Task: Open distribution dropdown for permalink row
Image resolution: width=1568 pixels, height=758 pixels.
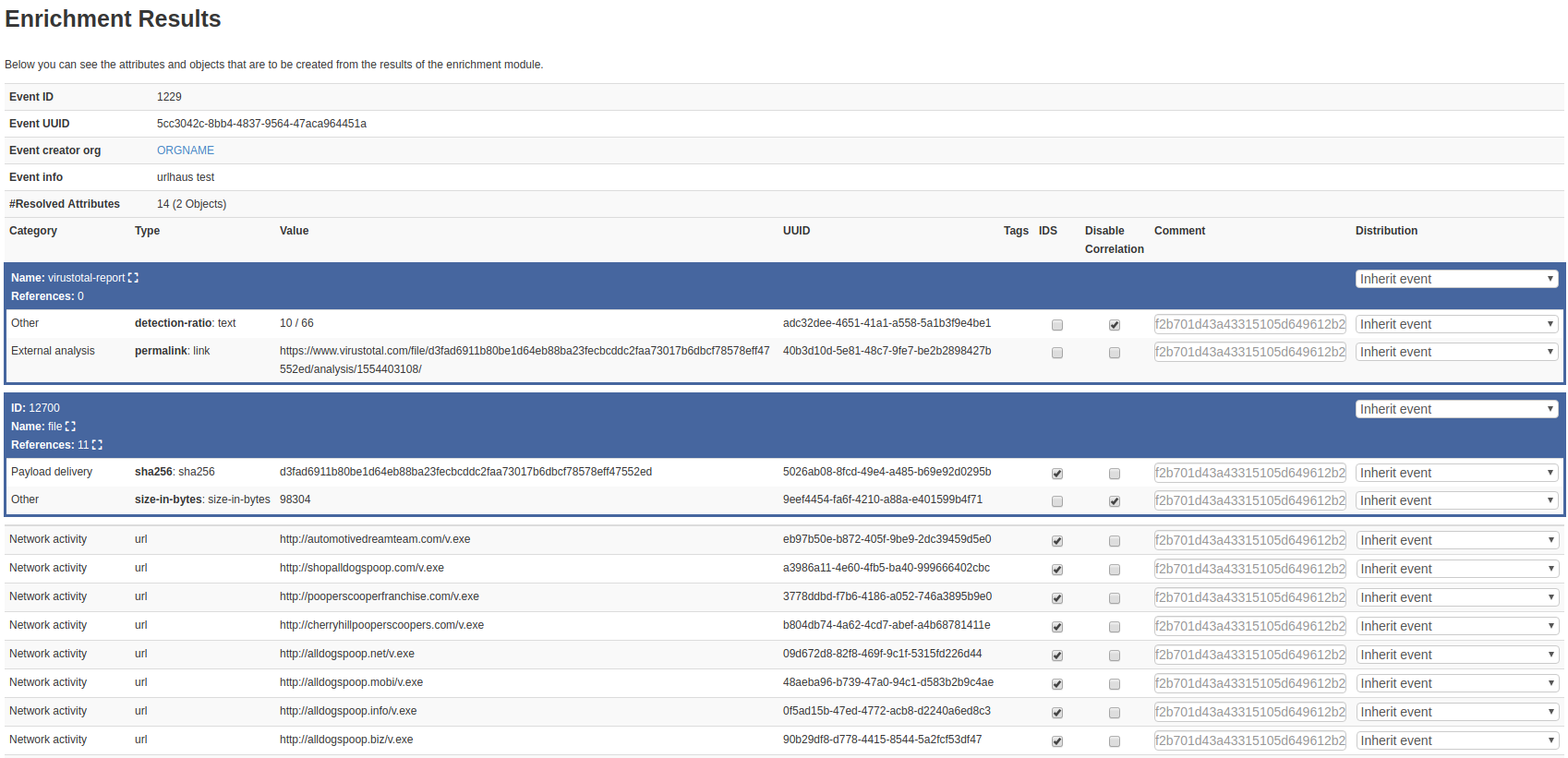Action: pyautogui.click(x=1456, y=352)
